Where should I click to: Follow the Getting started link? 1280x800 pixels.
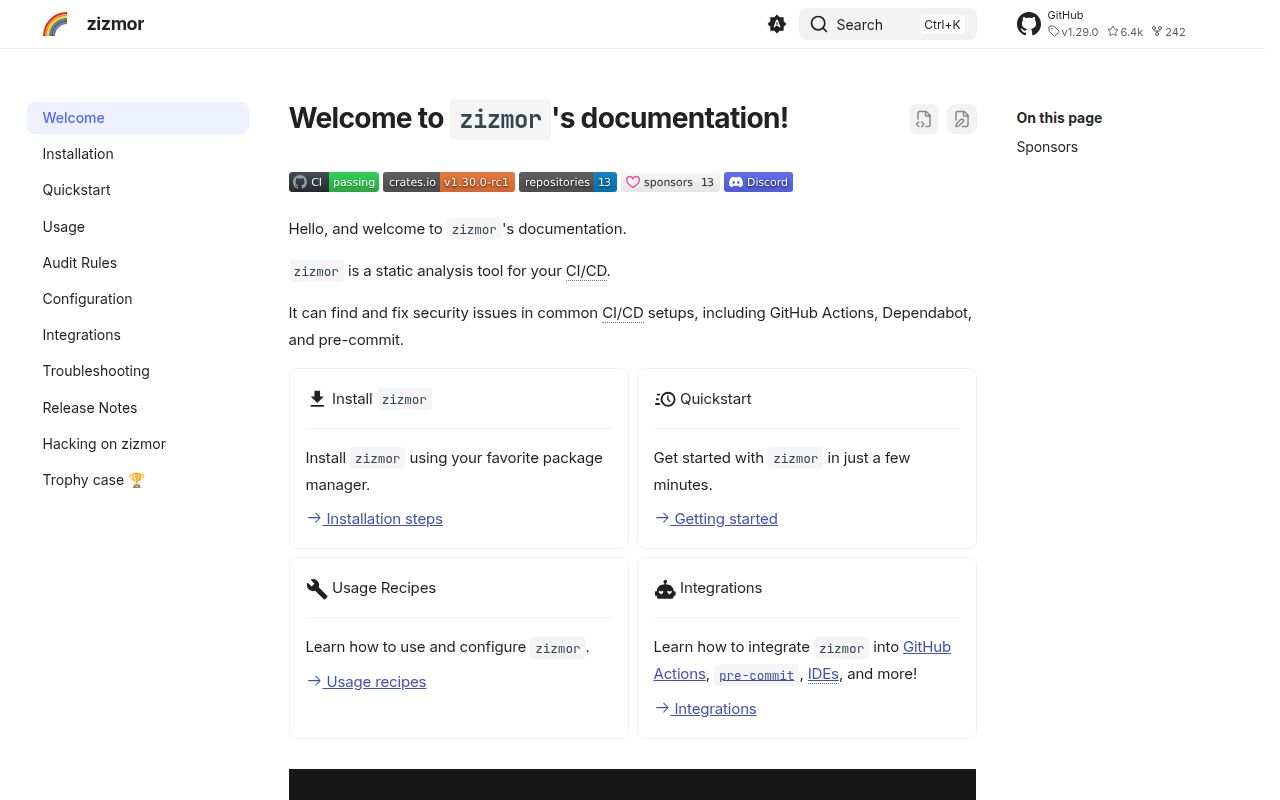point(716,519)
